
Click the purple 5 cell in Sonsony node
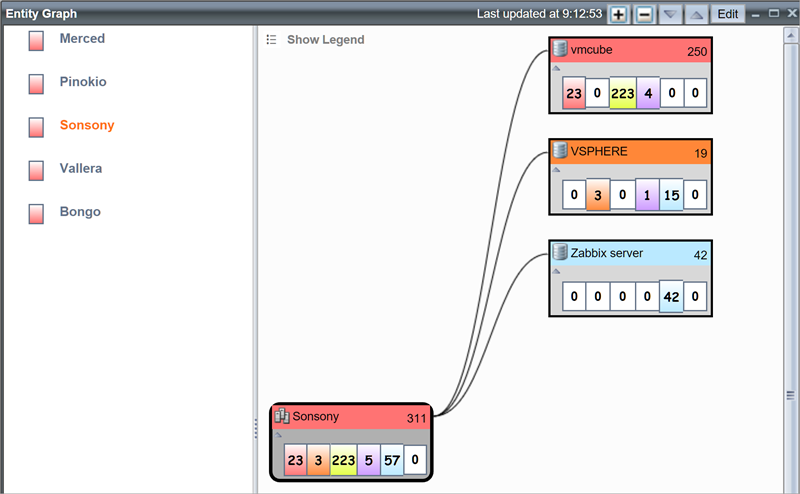pyautogui.click(x=368, y=460)
